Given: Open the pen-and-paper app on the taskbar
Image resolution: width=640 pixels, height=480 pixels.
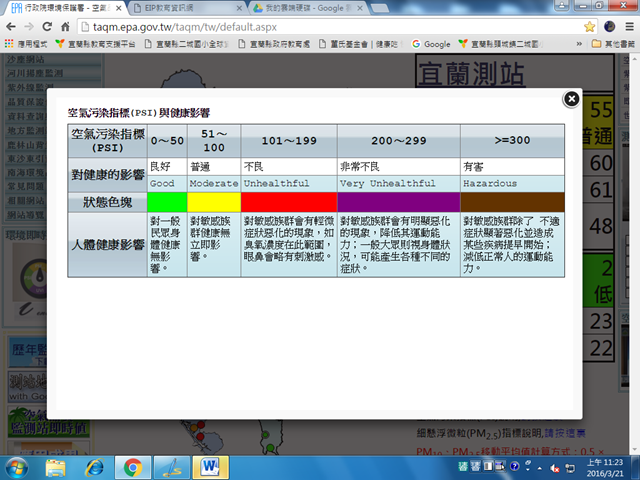Looking at the screenshot, I should [172, 468].
